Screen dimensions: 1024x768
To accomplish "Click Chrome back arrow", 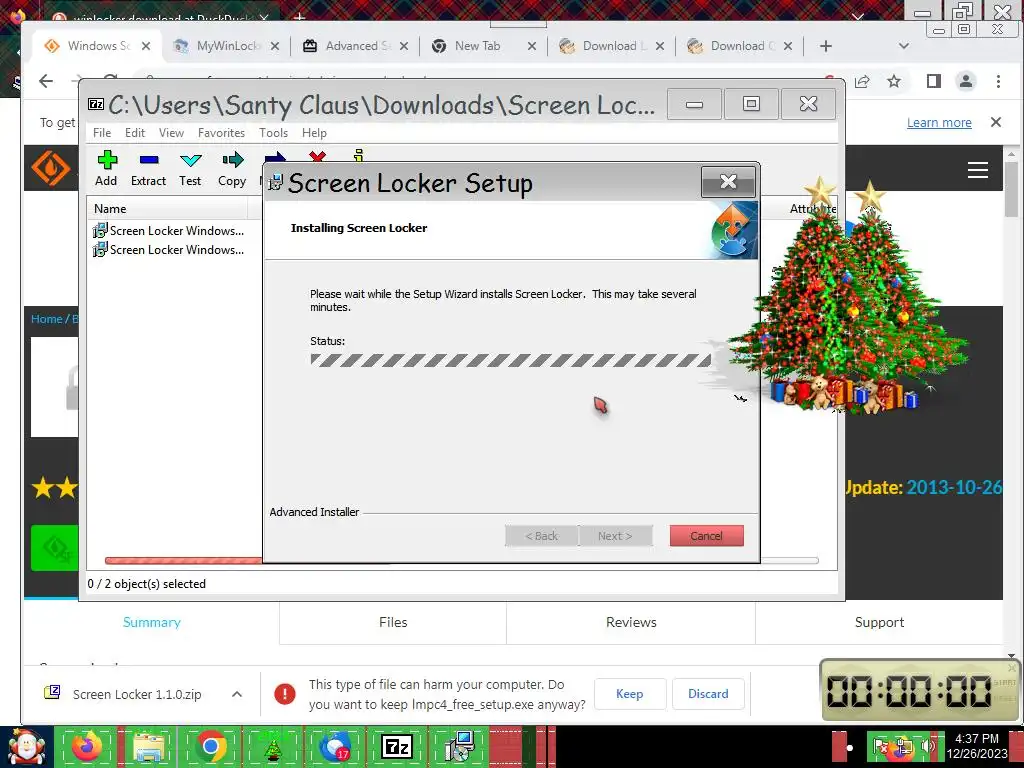I will pos(46,81).
